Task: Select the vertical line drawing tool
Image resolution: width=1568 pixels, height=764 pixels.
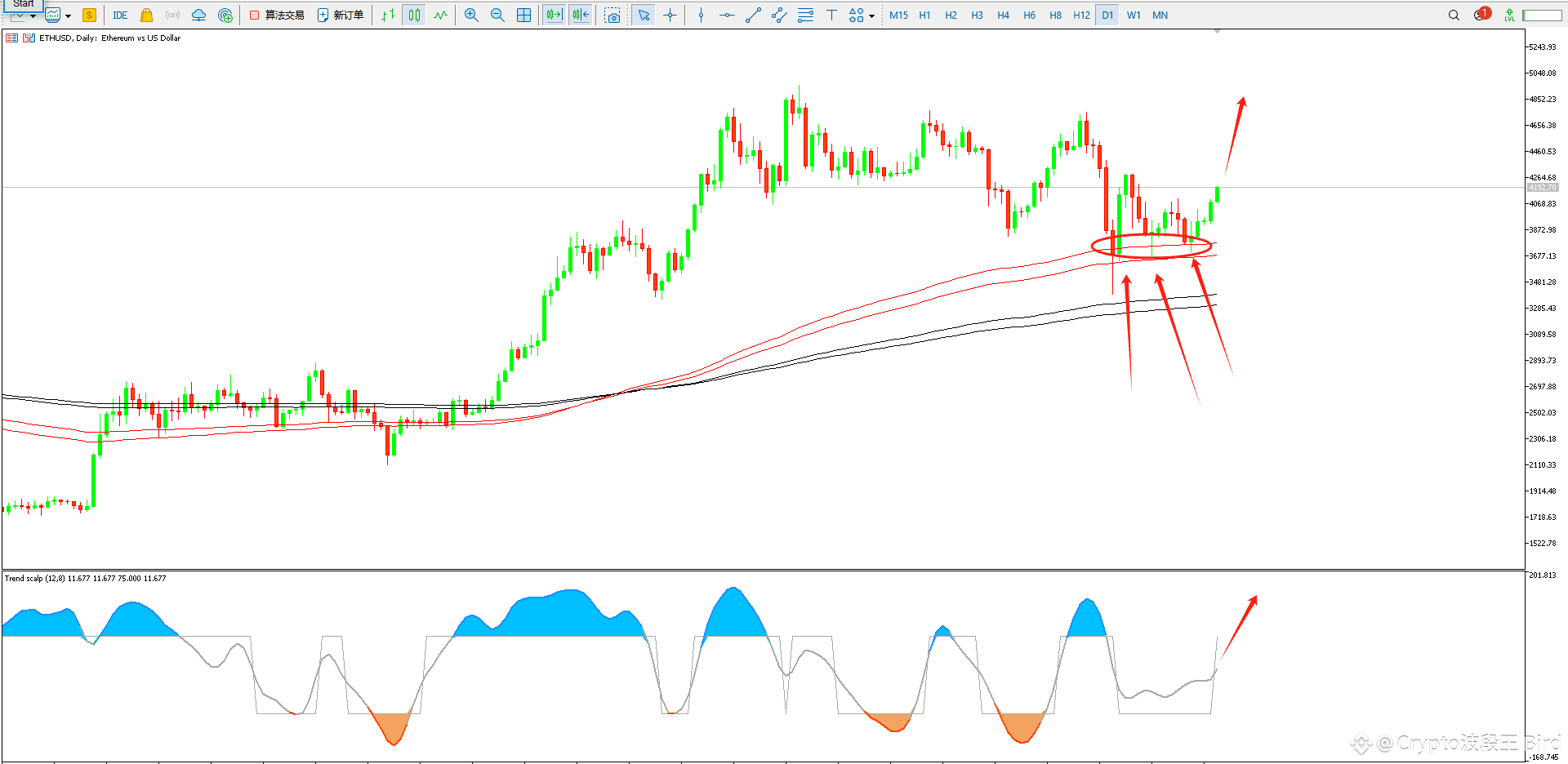Action: pyautogui.click(x=701, y=16)
